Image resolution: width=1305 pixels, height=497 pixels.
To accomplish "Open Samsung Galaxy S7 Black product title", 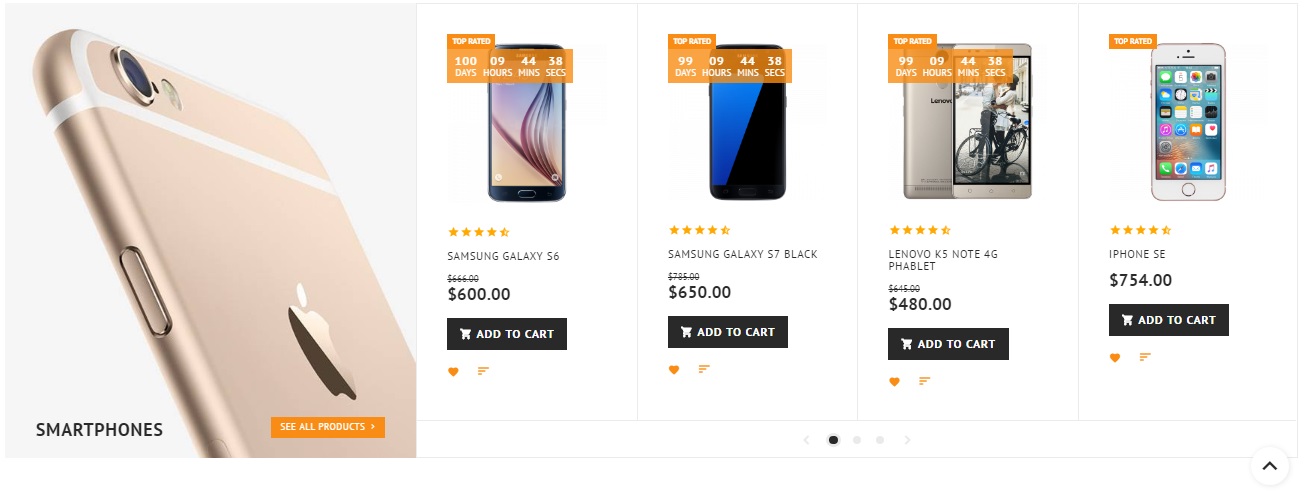I will [742, 254].
